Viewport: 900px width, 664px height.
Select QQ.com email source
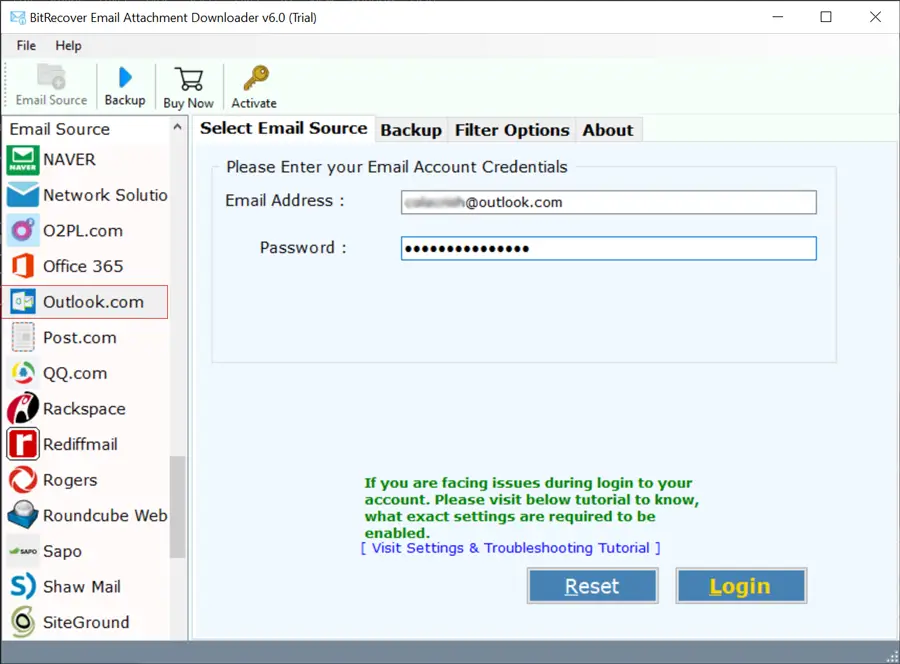click(75, 373)
